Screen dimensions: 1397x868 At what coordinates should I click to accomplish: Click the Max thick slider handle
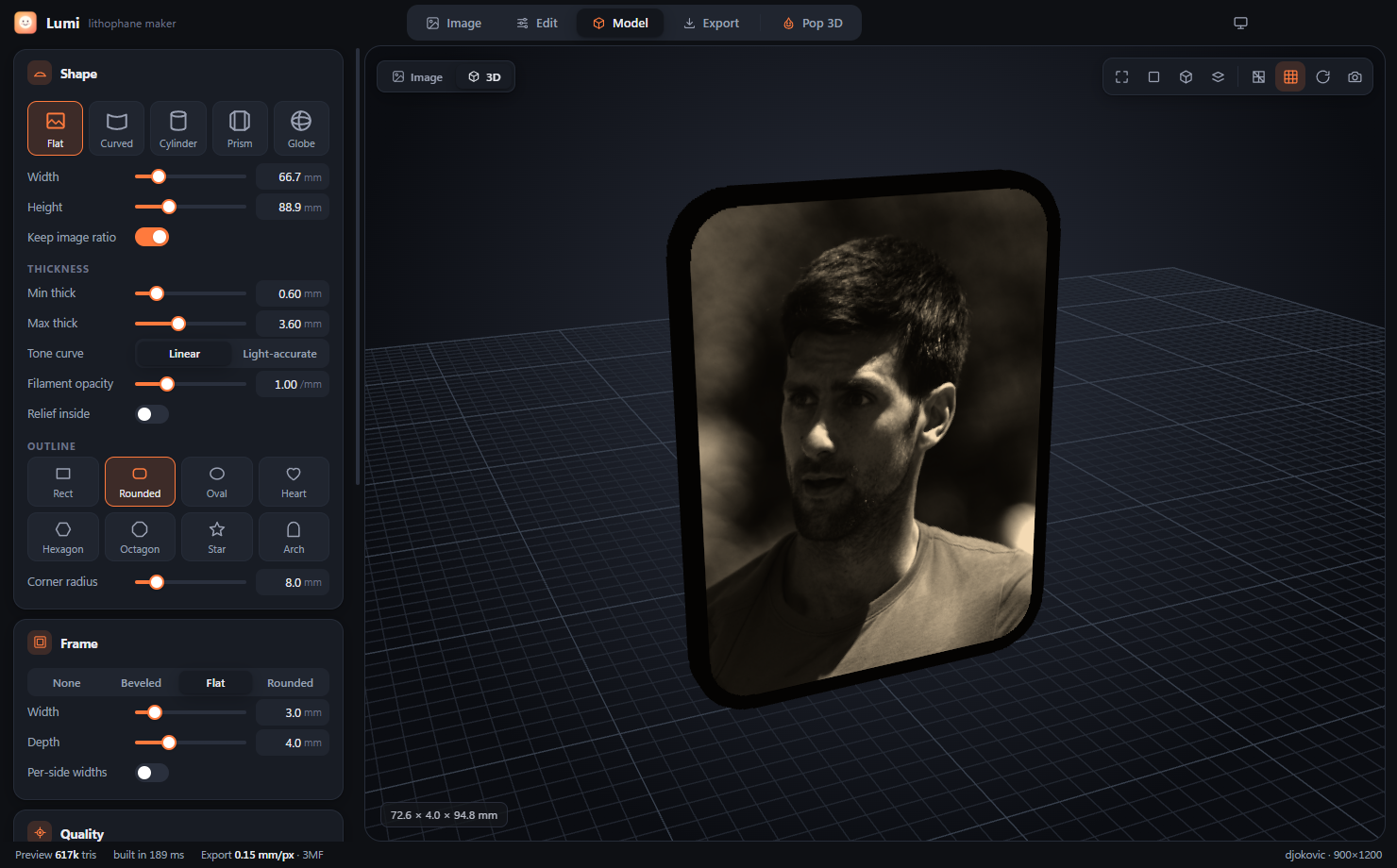pyautogui.click(x=178, y=324)
